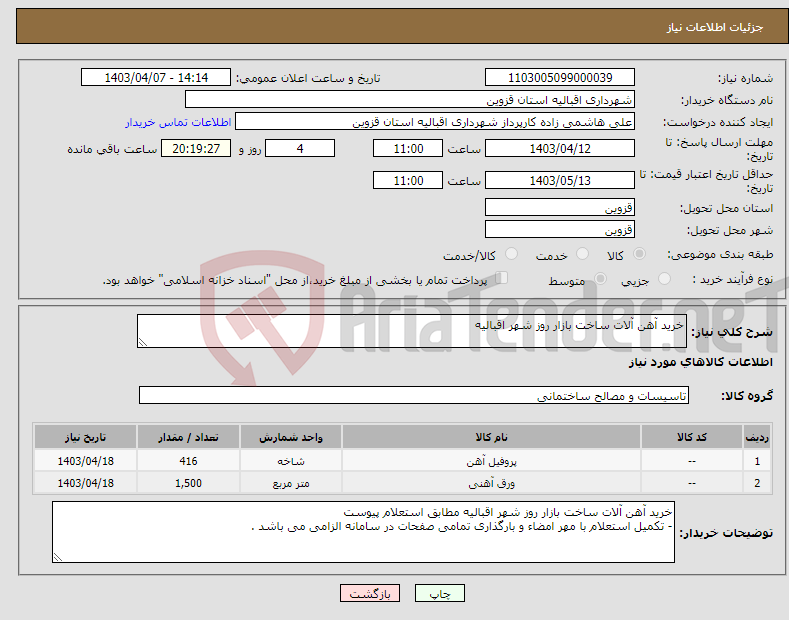The height and width of the screenshot is (620, 789).
Task: Click the بازگشت back button
Action: point(370,593)
